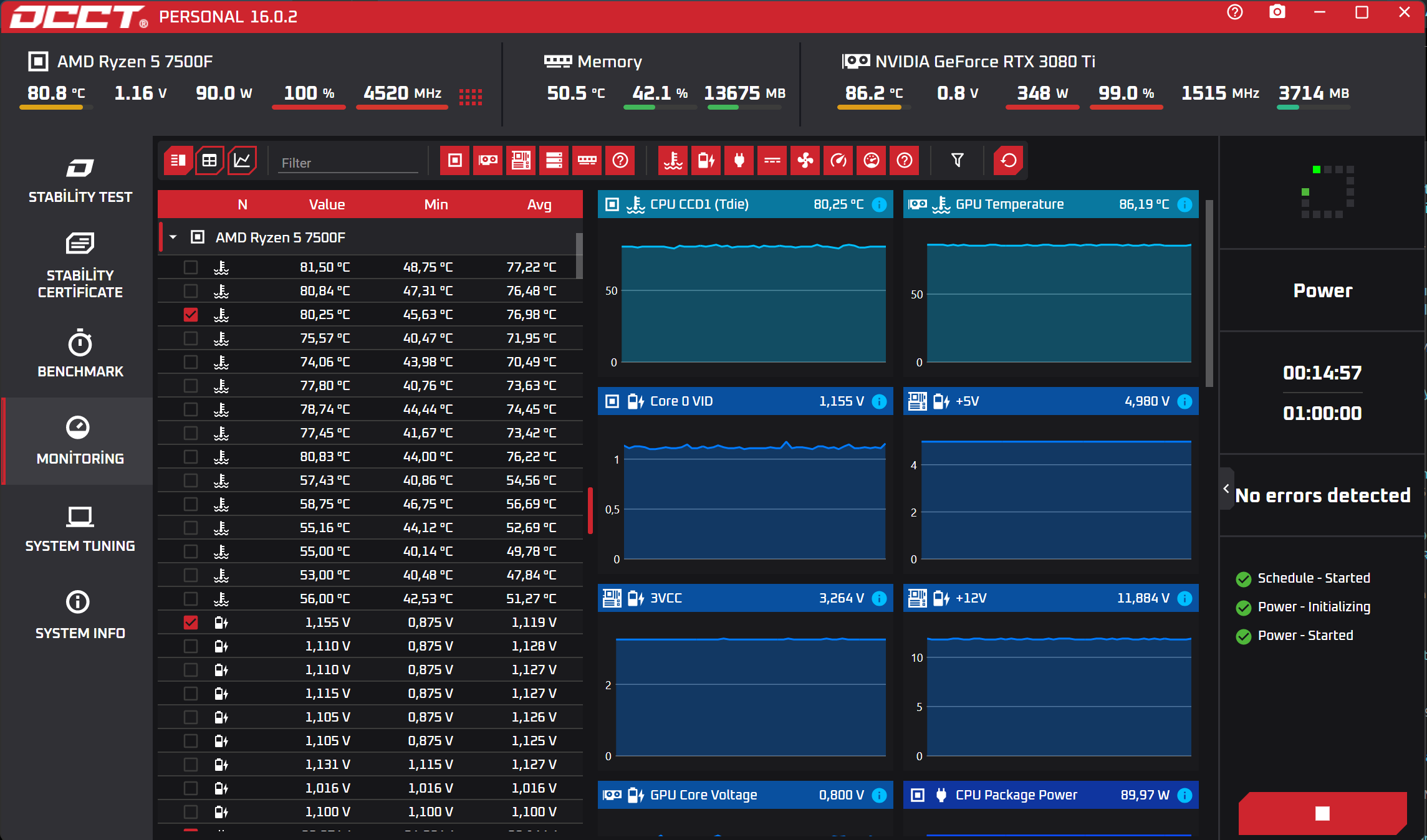
Task: Go to the Benchmark section
Action: [x=80, y=354]
